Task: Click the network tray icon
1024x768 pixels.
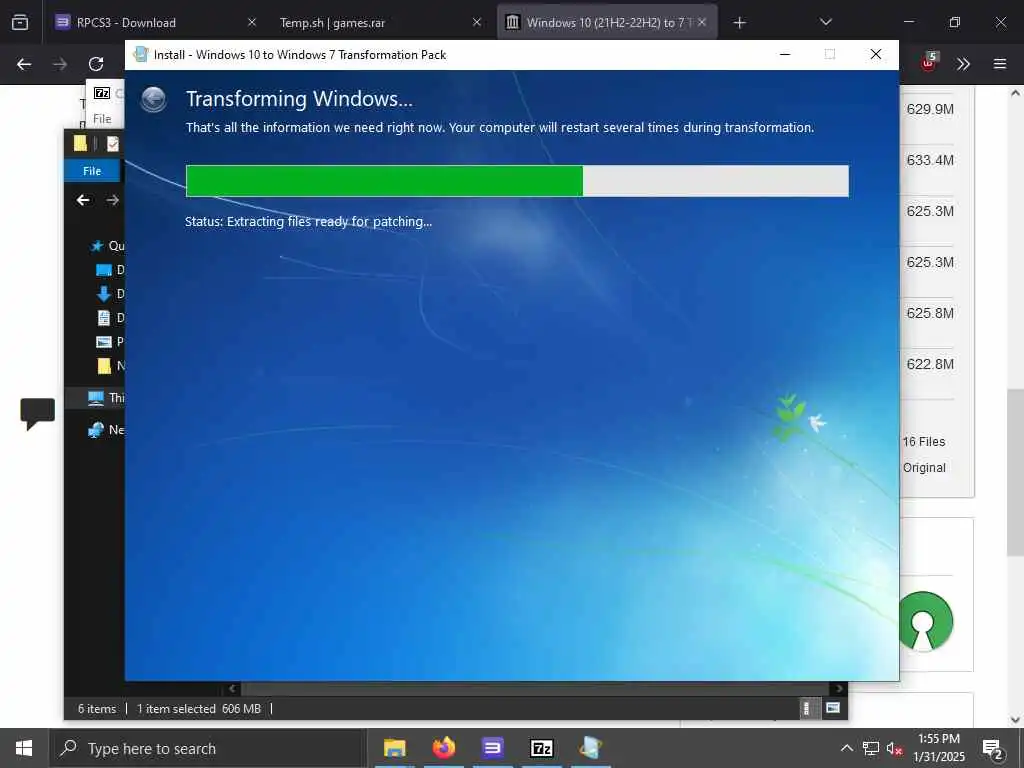Action: (x=871, y=748)
